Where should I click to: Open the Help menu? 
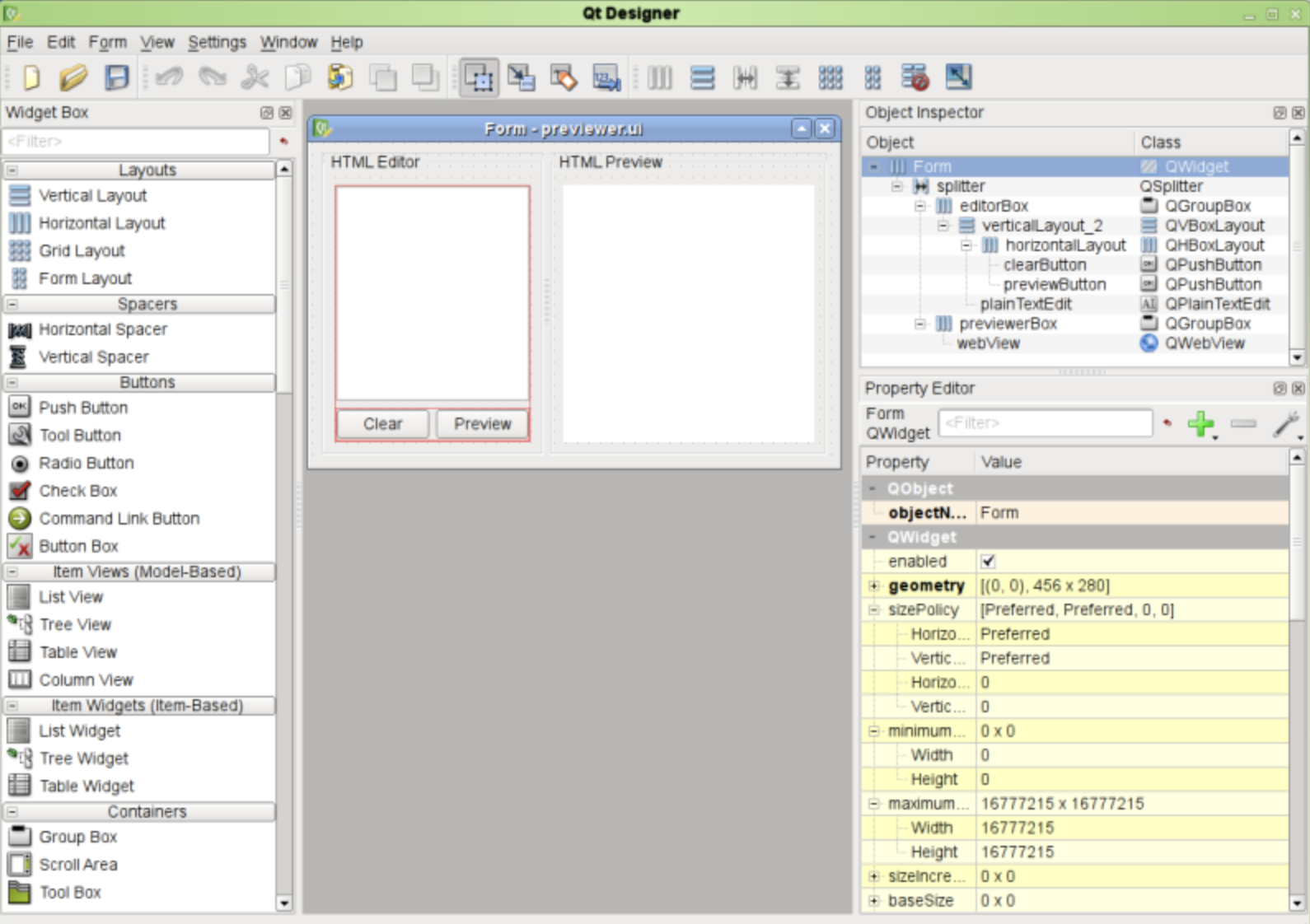(x=347, y=42)
